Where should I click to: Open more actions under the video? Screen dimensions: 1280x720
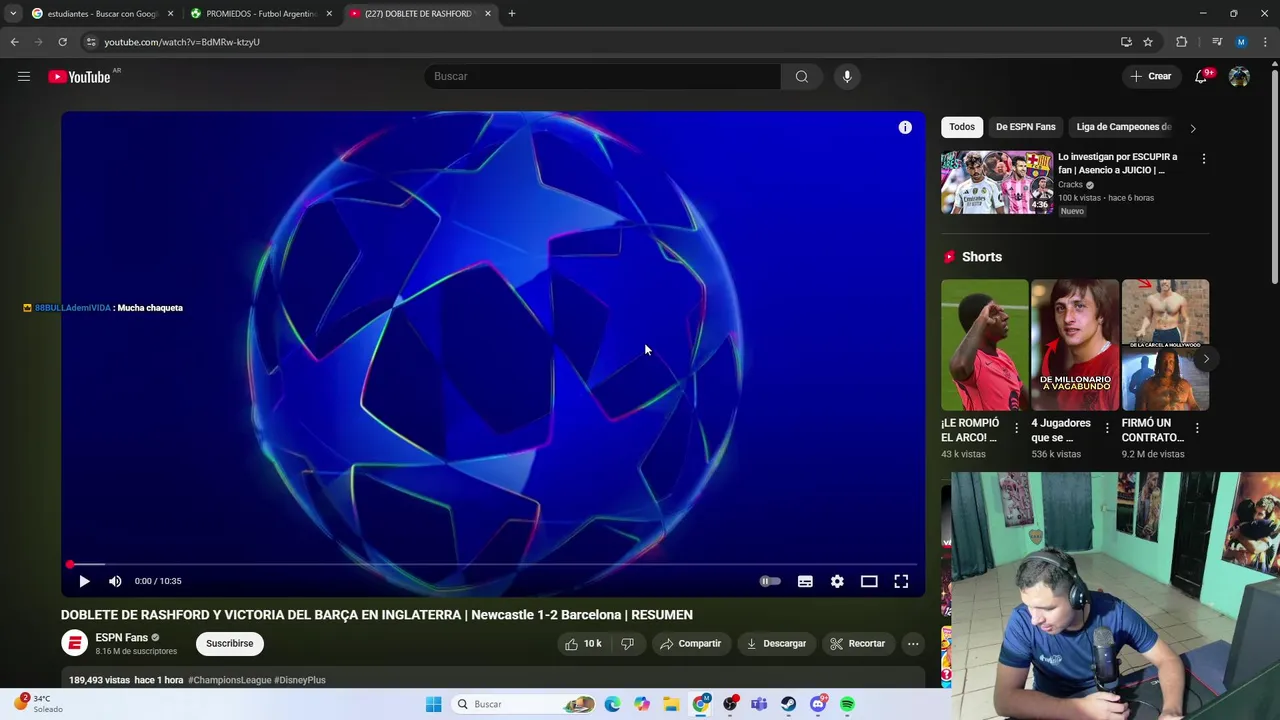click(x=913, y=644)
